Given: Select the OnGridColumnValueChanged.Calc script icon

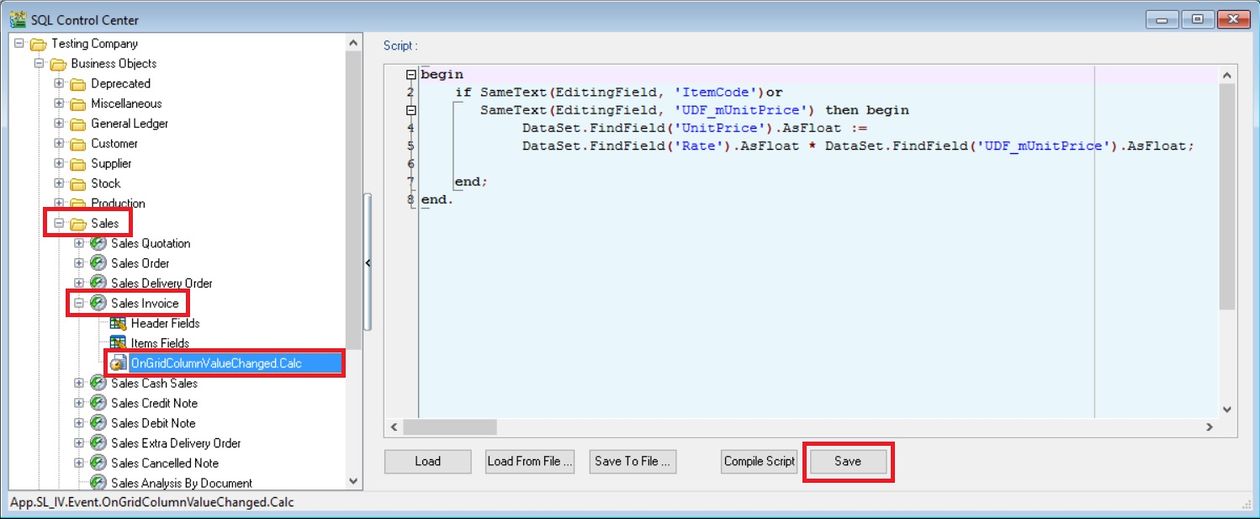Looking at the screenshot, I should (x=118, y=363).
